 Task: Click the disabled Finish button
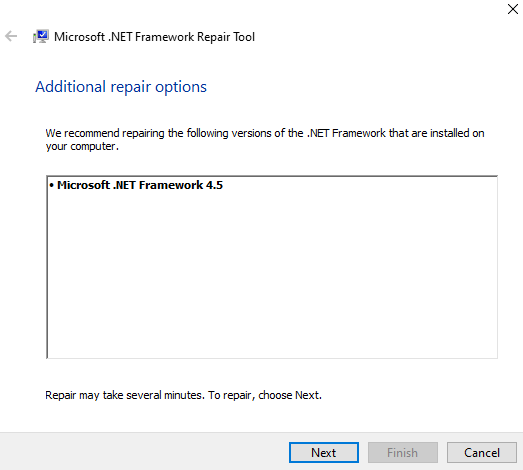[x=403, y=452]
